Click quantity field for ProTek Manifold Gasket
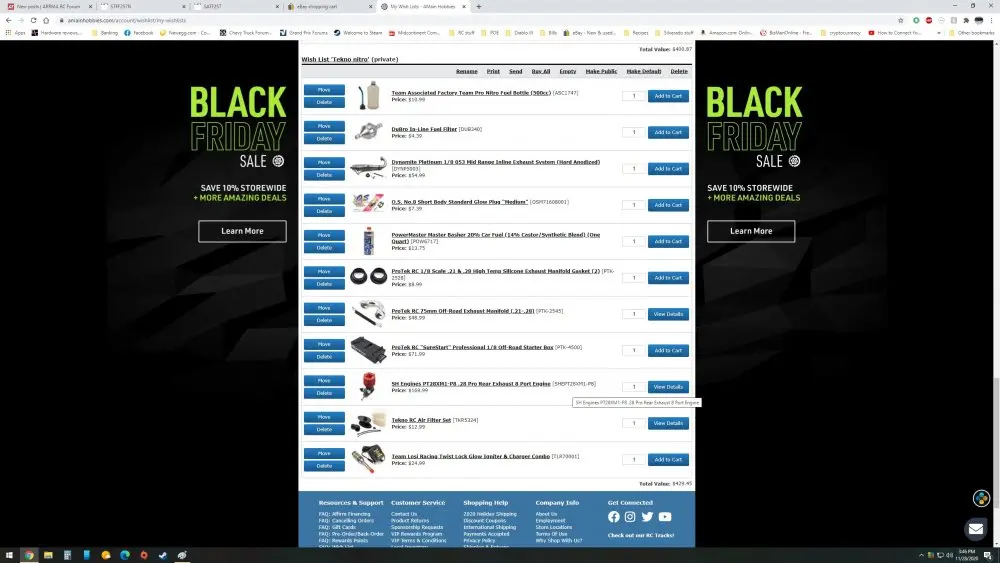The height and width of the screenshot is (563, 1000). click(x=633, y=277)
